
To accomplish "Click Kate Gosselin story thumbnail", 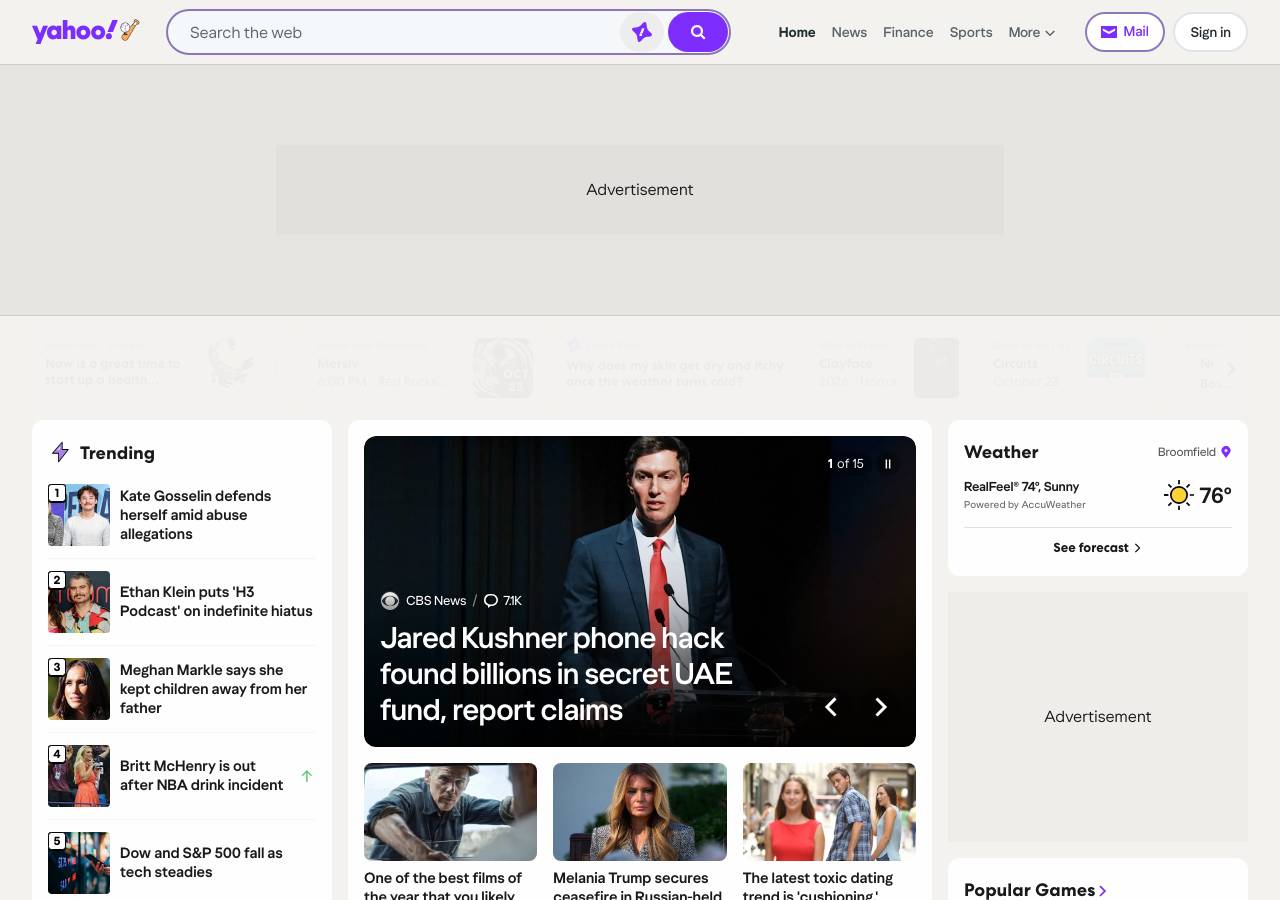I will pyautogui.click(x=79, y=515).
